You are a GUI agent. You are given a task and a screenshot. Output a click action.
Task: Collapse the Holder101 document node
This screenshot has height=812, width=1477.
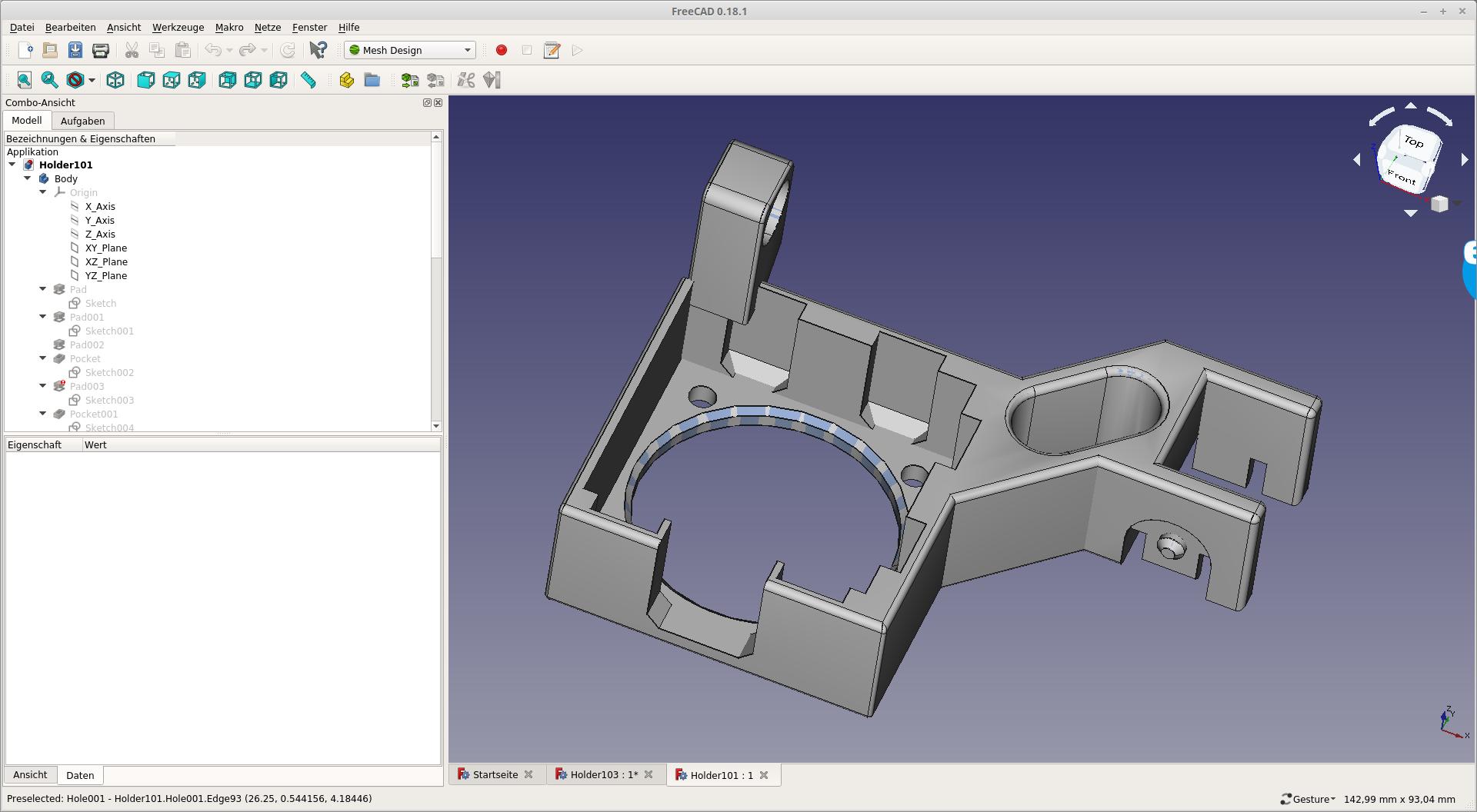[x=12, y=165]
